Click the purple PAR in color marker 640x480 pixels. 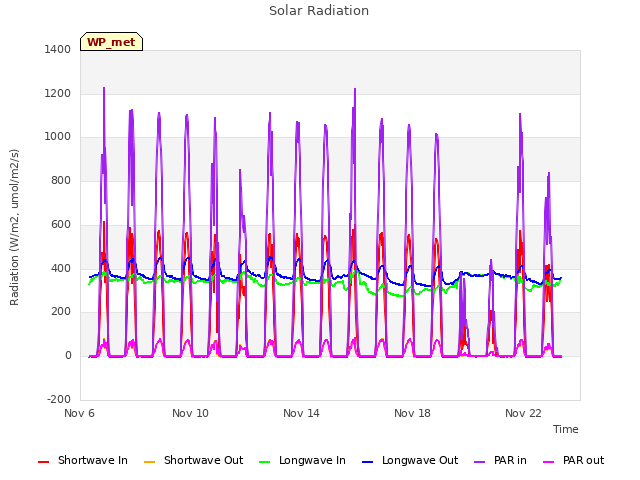[x=480, y=462]
